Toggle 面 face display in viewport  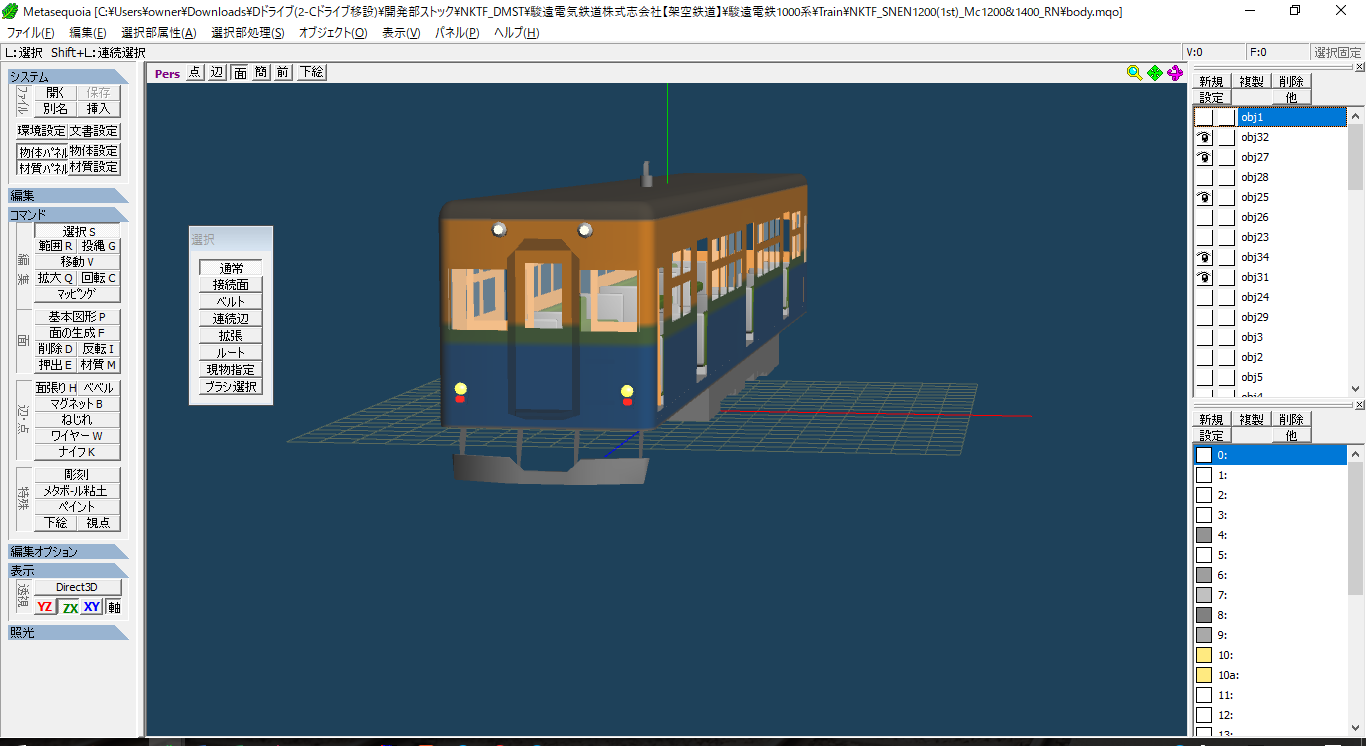click(x=240, y=72)
